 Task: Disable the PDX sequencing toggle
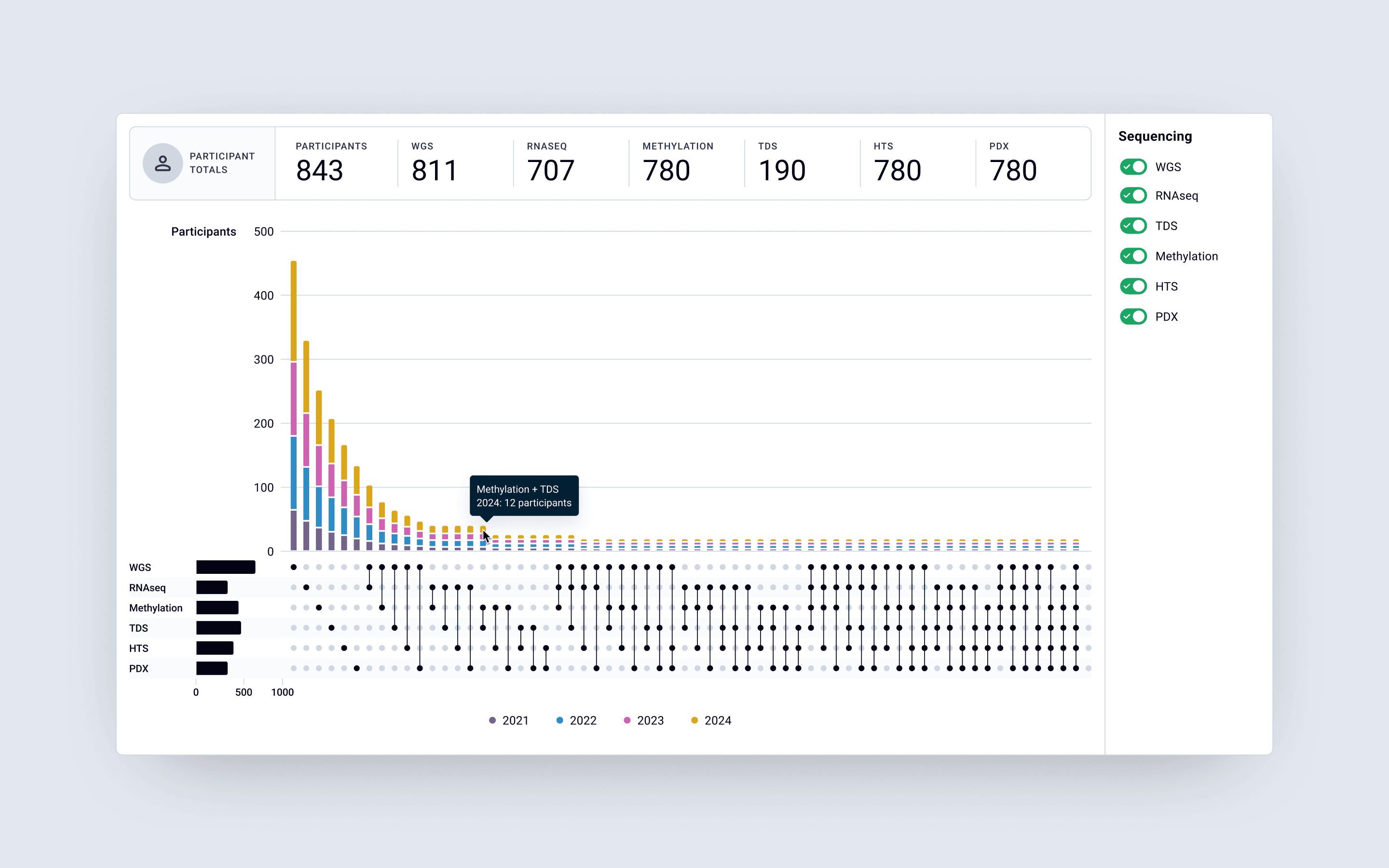(x=1133, y=316)
